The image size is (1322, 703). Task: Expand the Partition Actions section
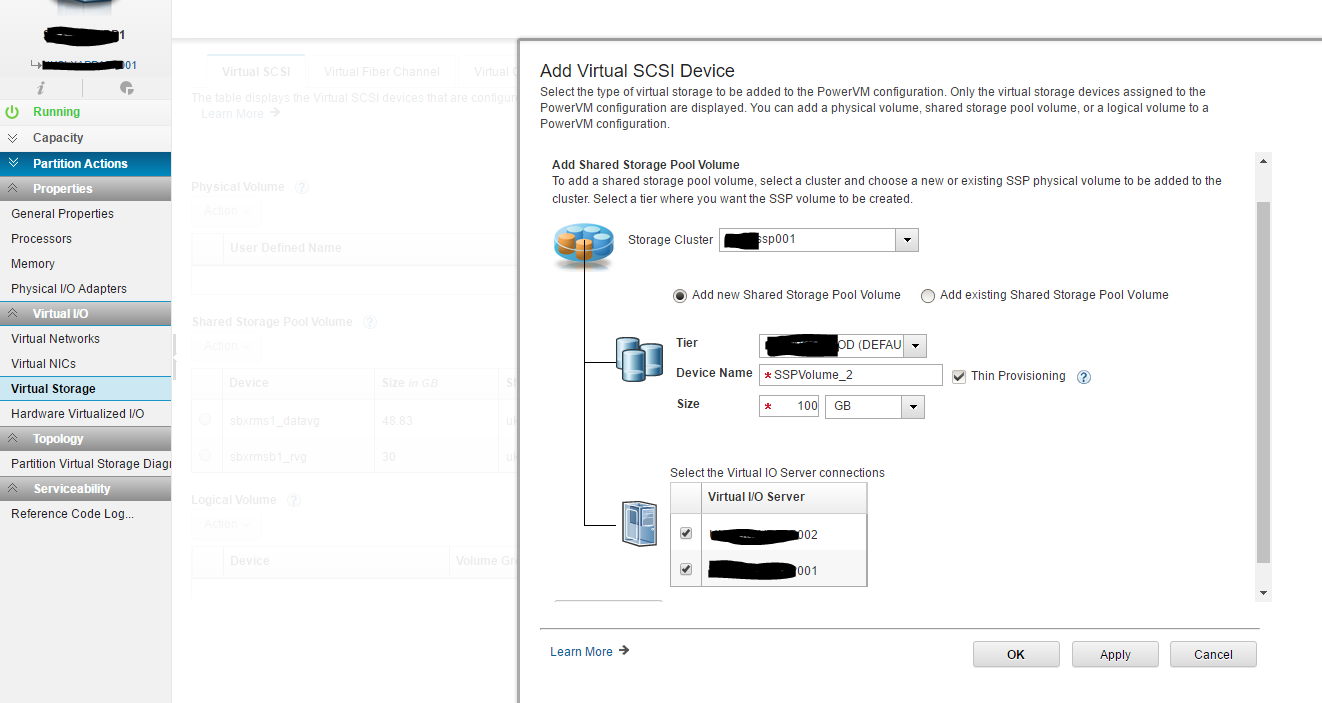click(80, 163)
